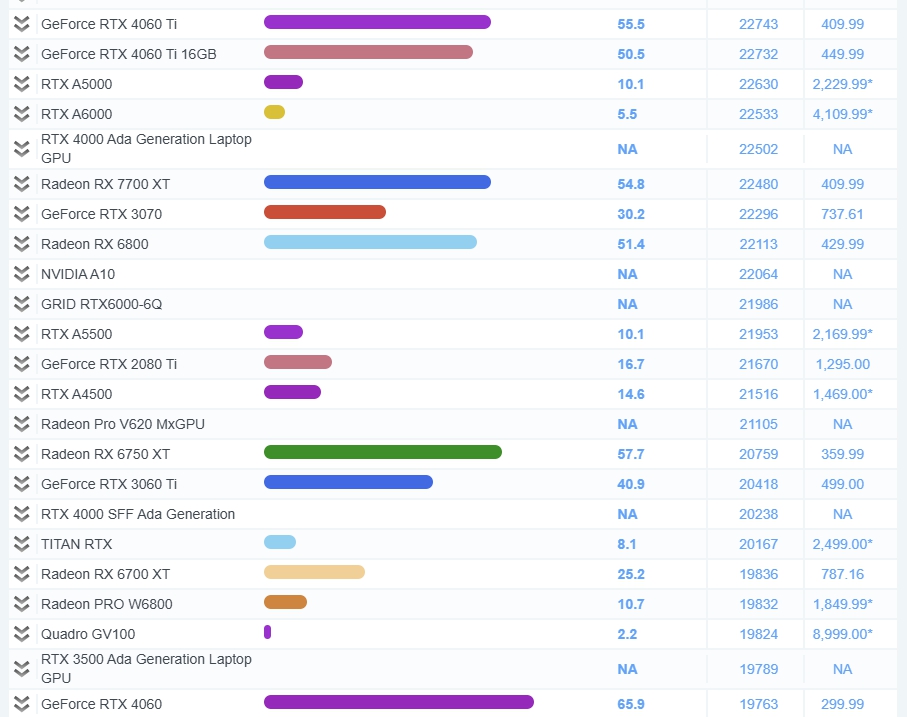Expand the Radeon Pro V620 MxGPU row chevron
Screen dimensions: 907x717
tap(21, 425)
